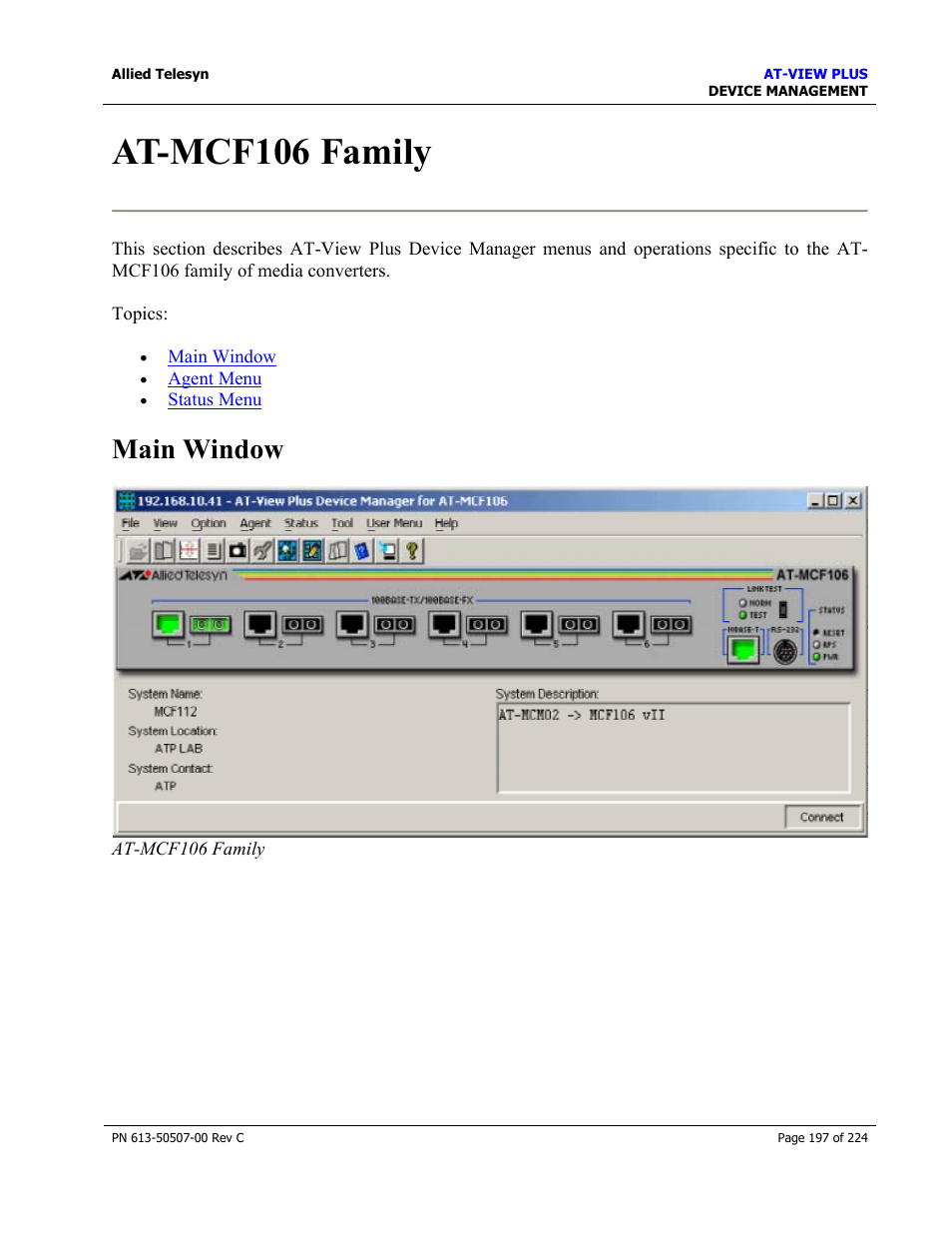Click the MCF112 system name value

click(176, 712)
